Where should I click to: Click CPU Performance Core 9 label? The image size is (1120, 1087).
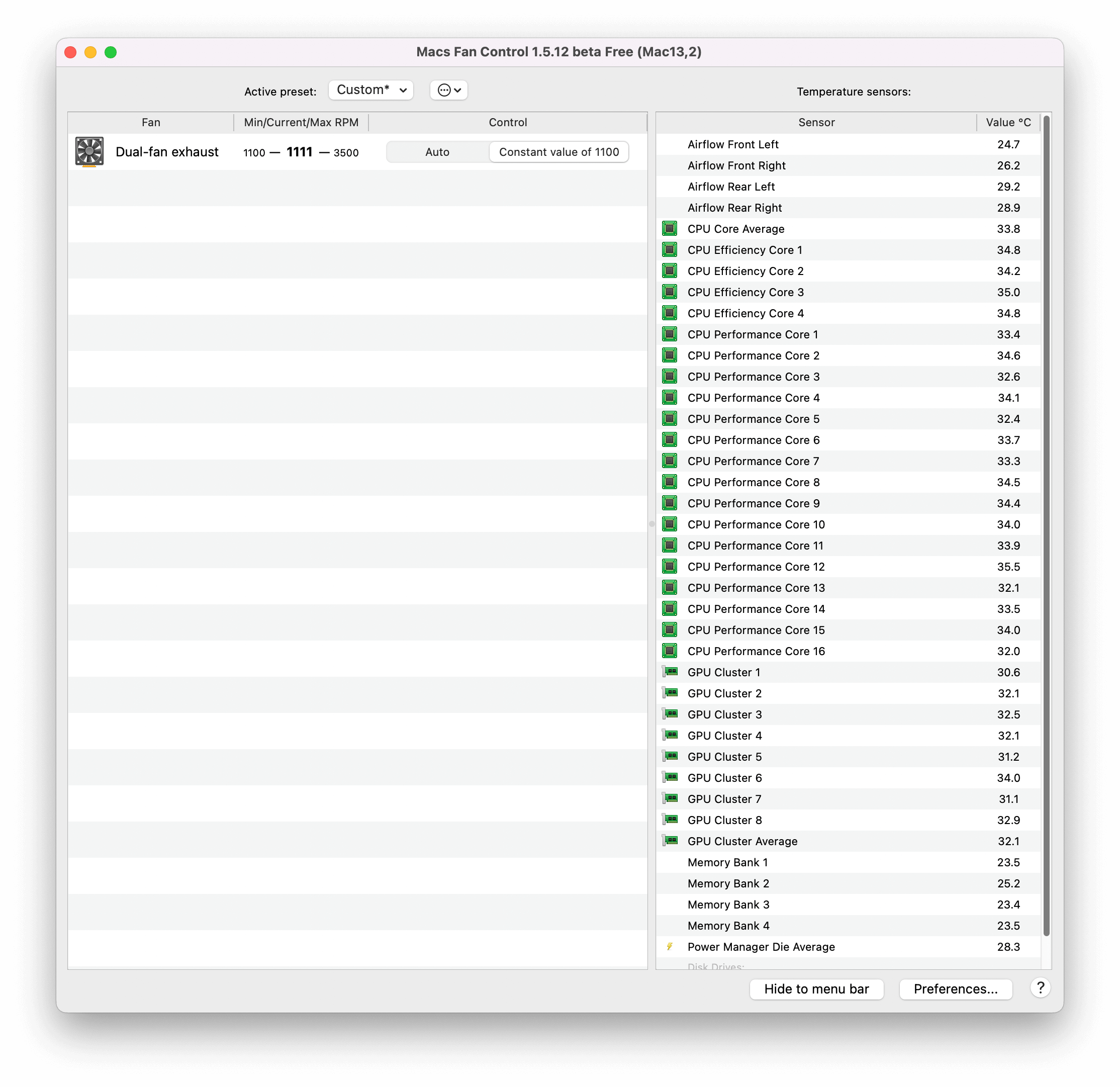click(x=753, y=503)
